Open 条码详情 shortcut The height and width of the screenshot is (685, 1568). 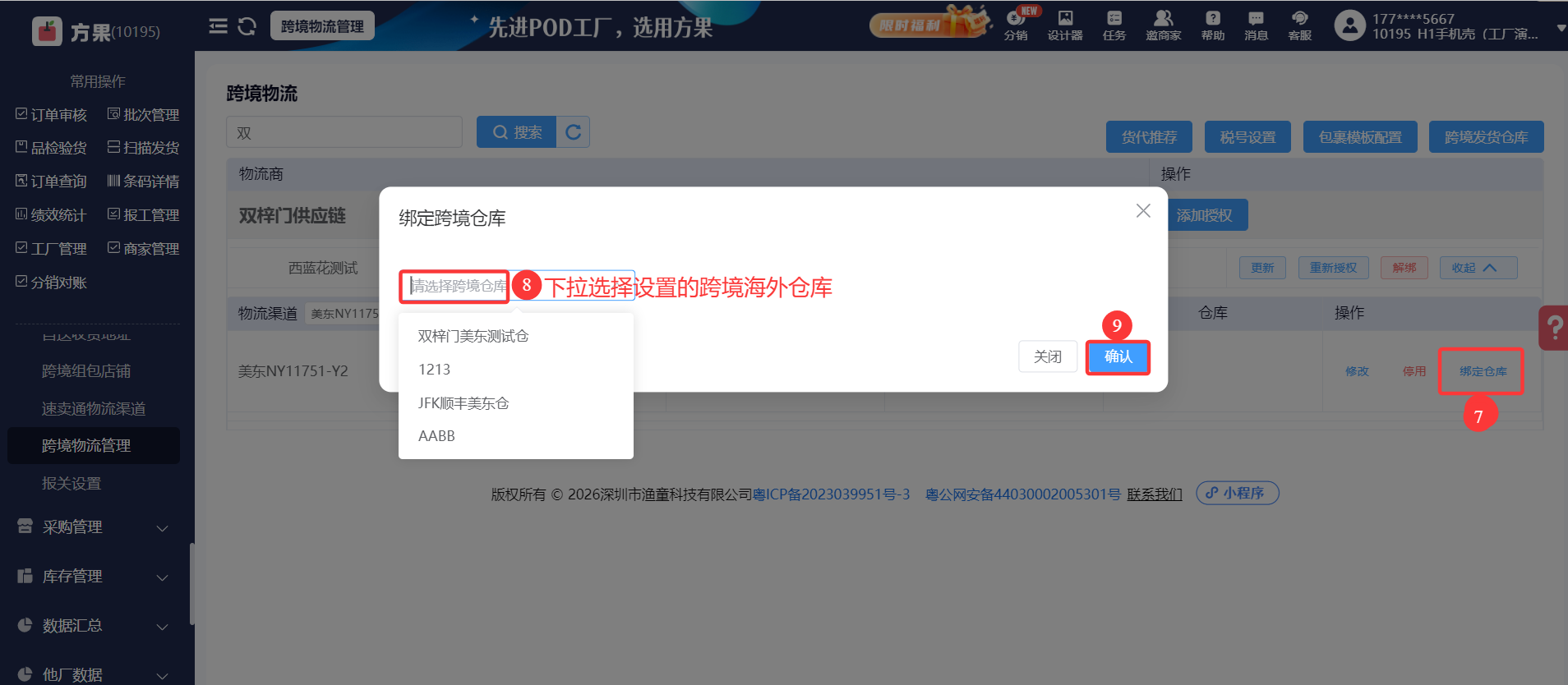tap(143, 181)
